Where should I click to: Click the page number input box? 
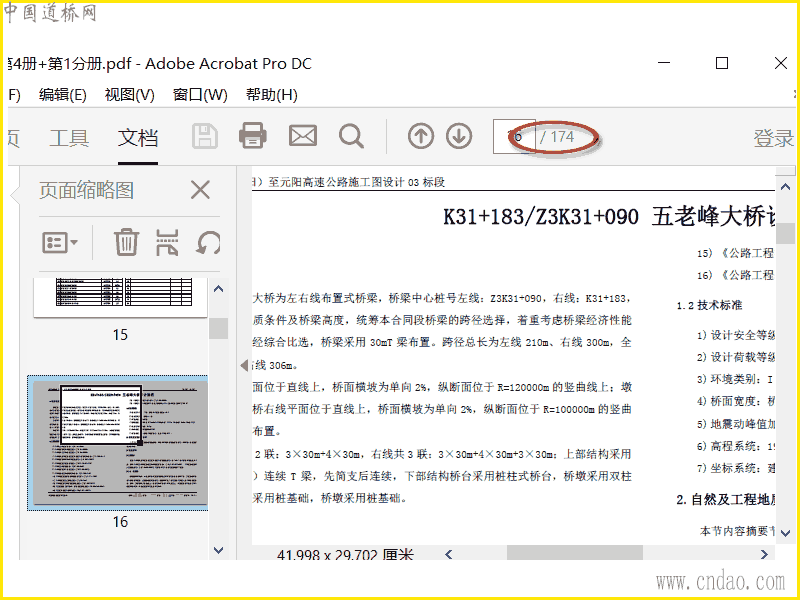[514, 137]
